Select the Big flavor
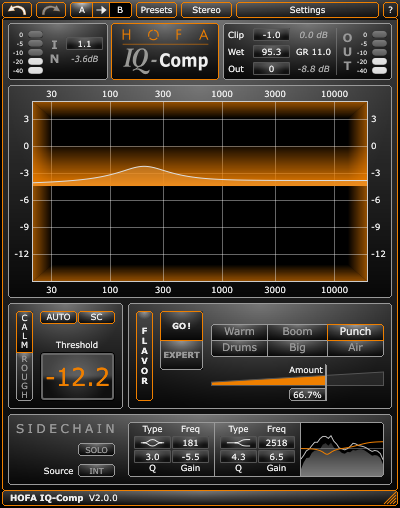 (x=297, y=348)
